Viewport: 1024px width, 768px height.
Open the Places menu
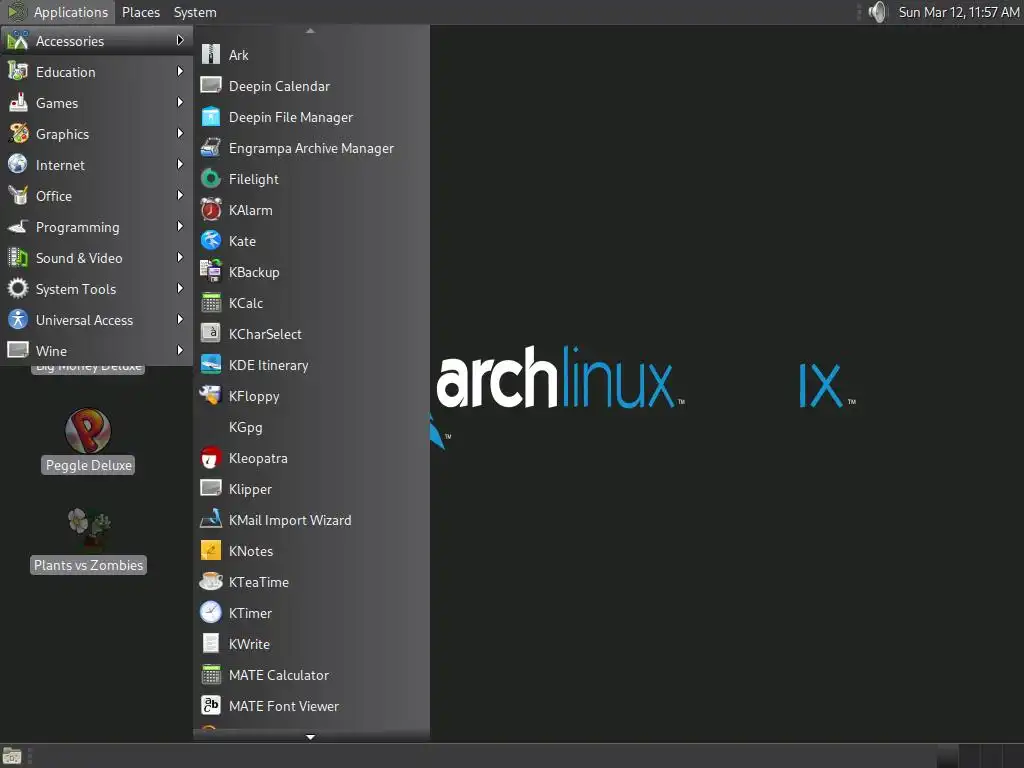coord(140,12)
